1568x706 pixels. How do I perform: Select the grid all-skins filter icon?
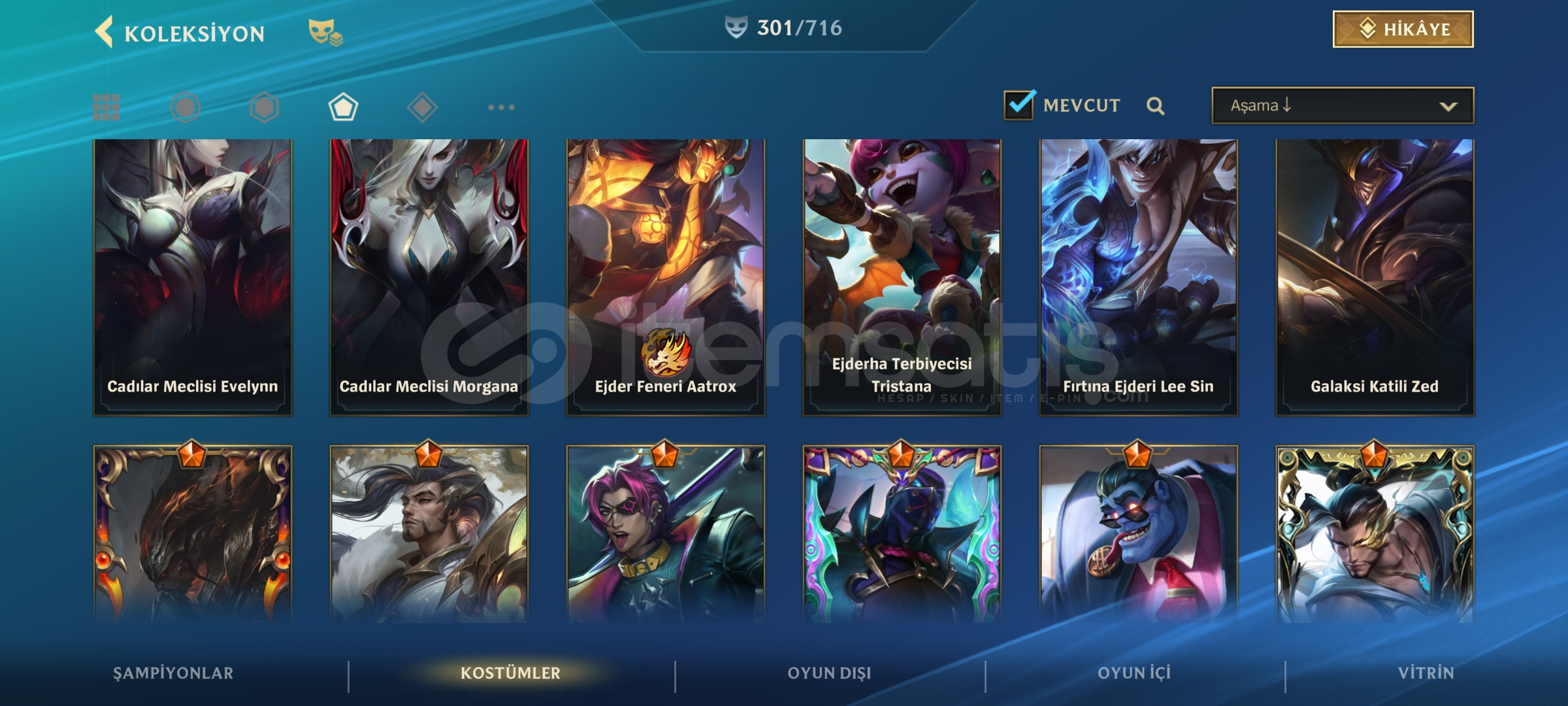pyautogui.click(x=106, y=107)
